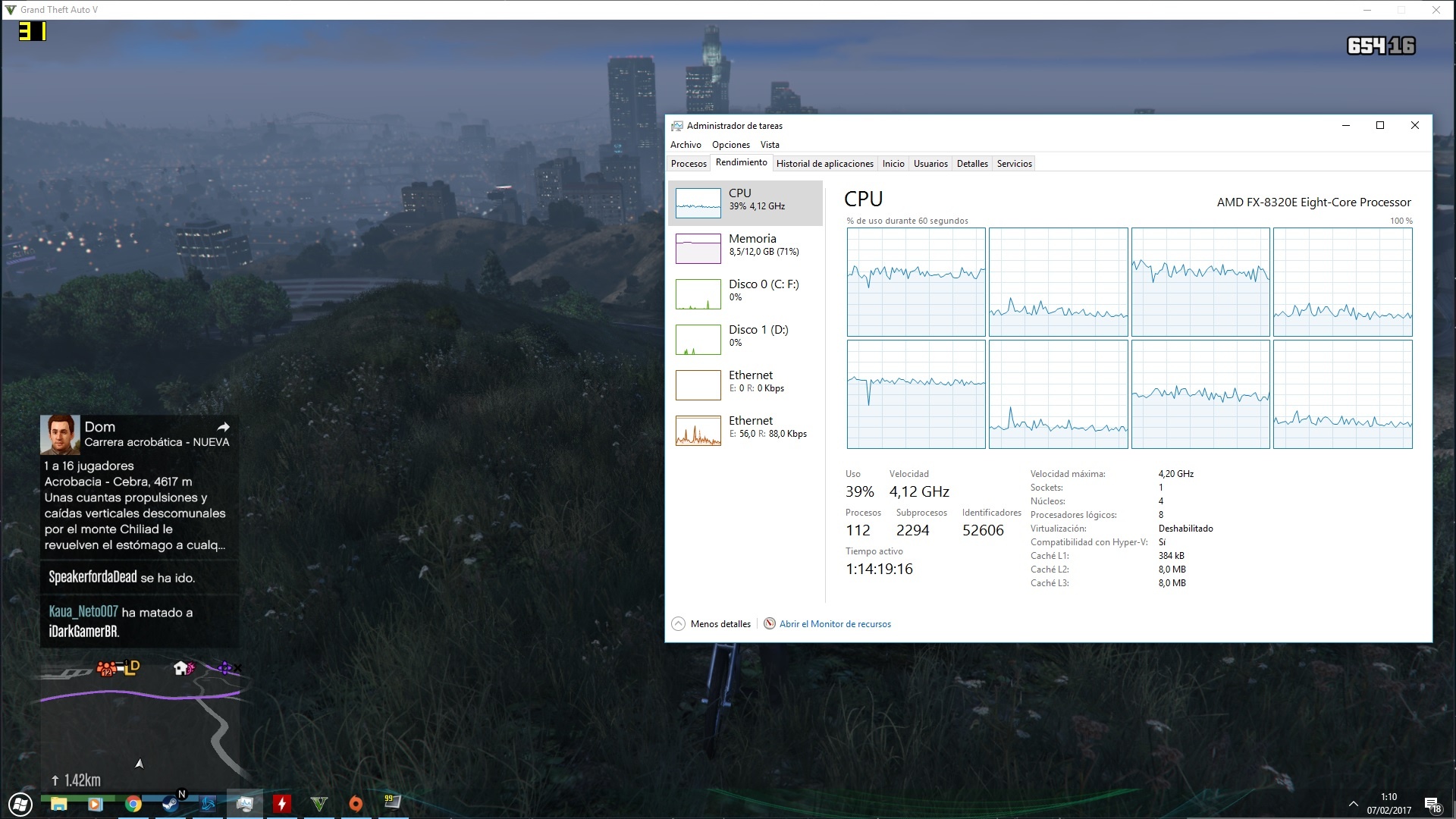Switch to the Usuarios tab
Viewport: 1456px width, 819px height.
point(930,164)
